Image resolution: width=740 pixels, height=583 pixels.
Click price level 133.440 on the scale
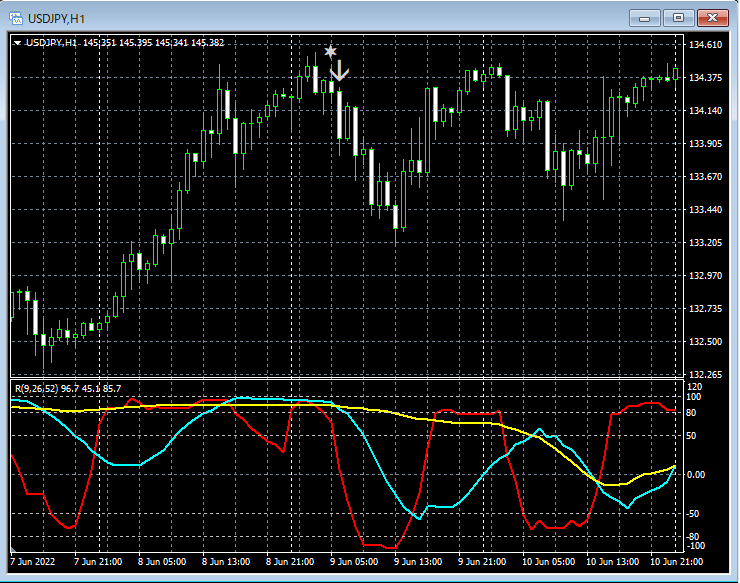tap(706, 210)
